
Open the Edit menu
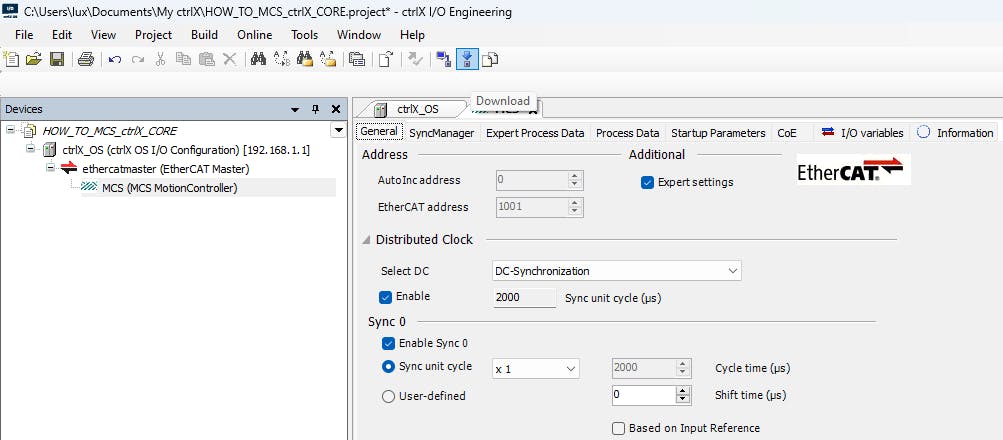(62, 35)
